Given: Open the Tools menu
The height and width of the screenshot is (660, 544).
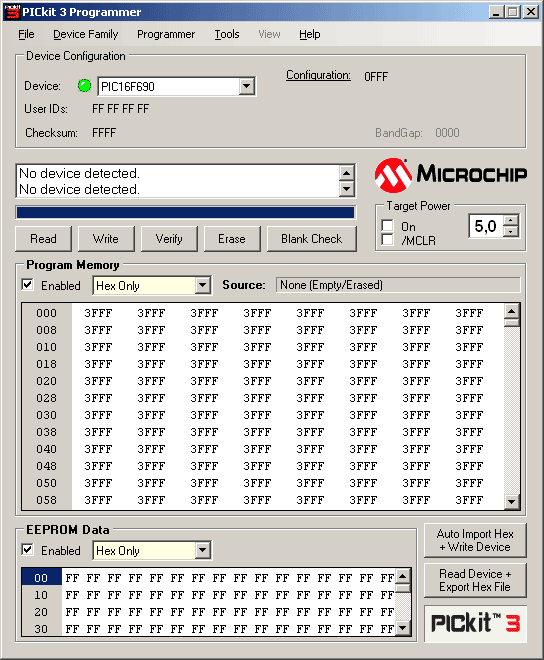Looking at the screenshot, I should [x=227, y=34].
